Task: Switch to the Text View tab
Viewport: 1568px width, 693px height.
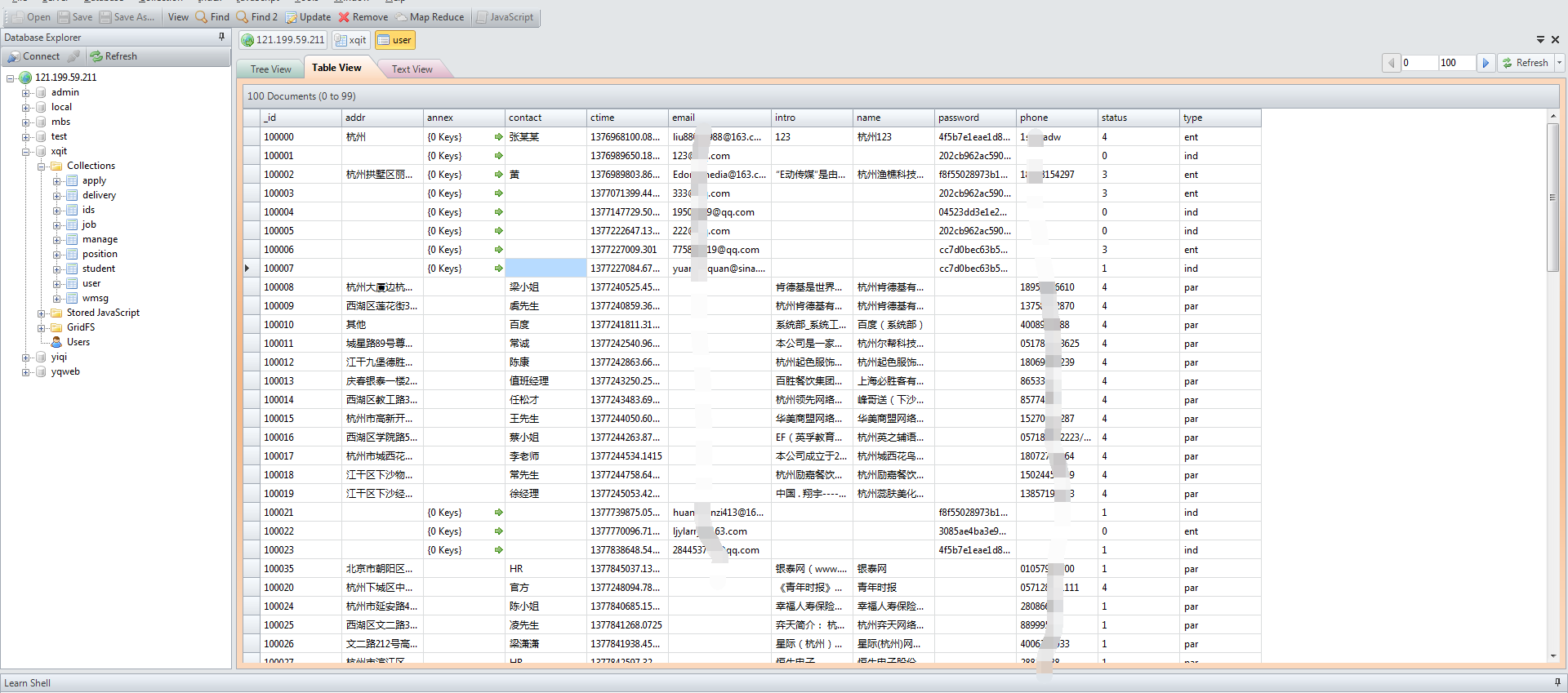Action: [x=412, y=69]
